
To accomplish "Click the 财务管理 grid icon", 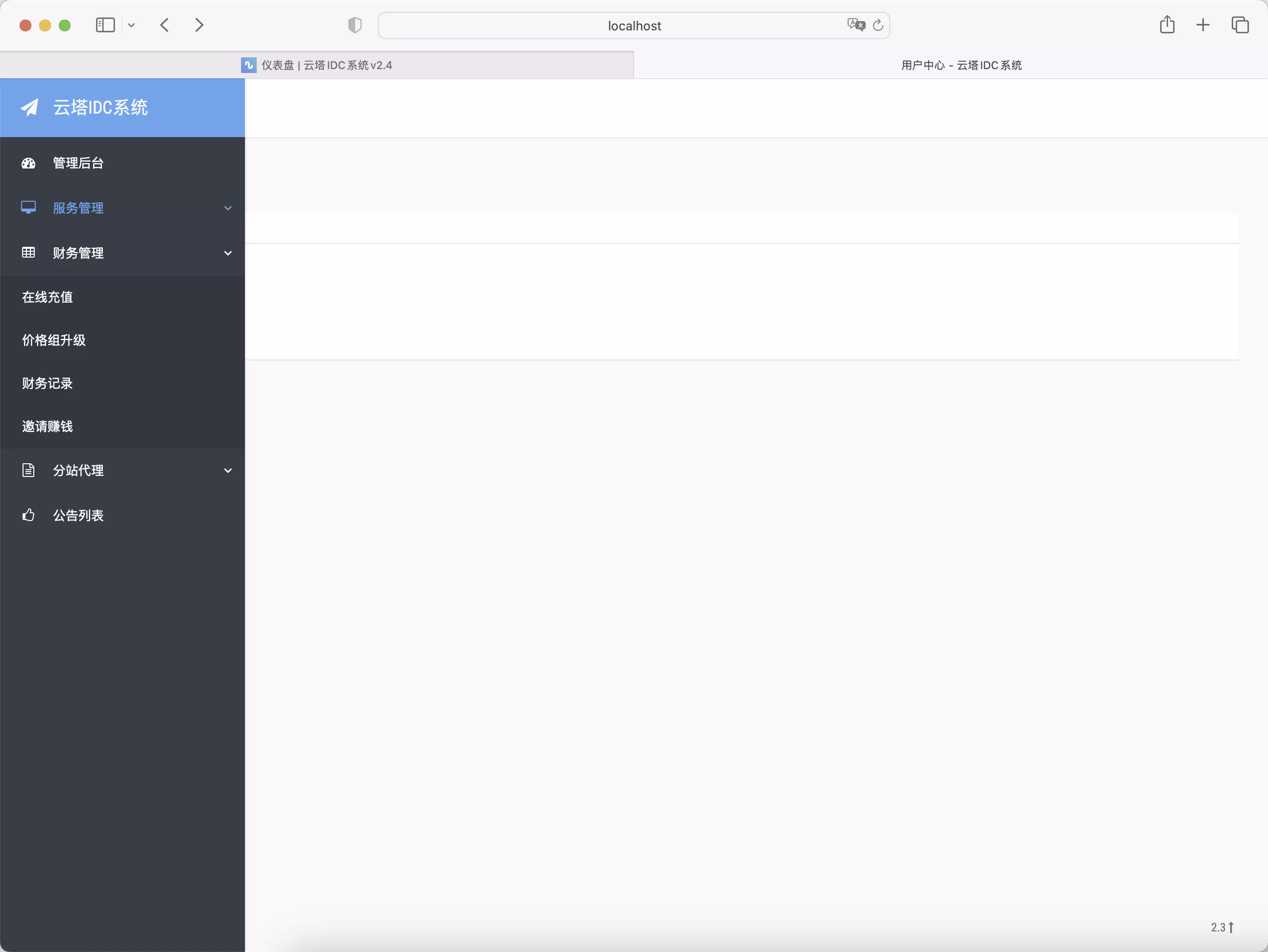I will [28, 252].
